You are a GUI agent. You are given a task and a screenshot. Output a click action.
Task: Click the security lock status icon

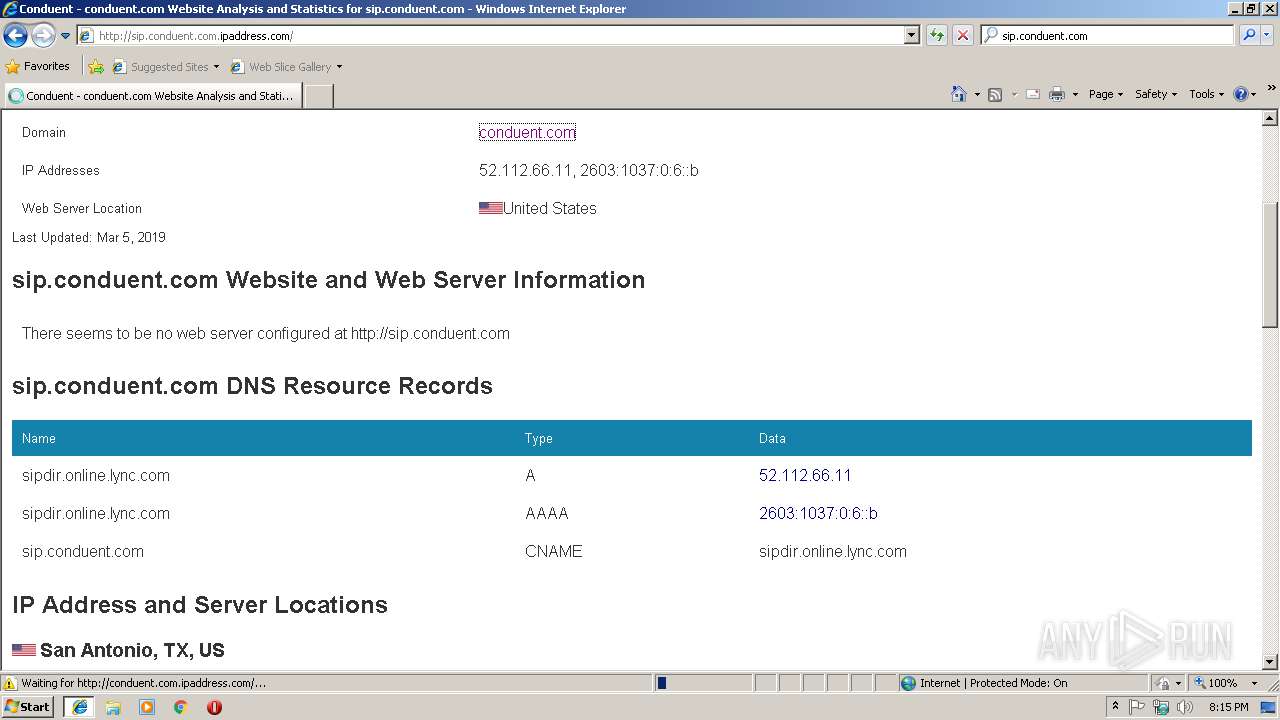(1163, 683)
